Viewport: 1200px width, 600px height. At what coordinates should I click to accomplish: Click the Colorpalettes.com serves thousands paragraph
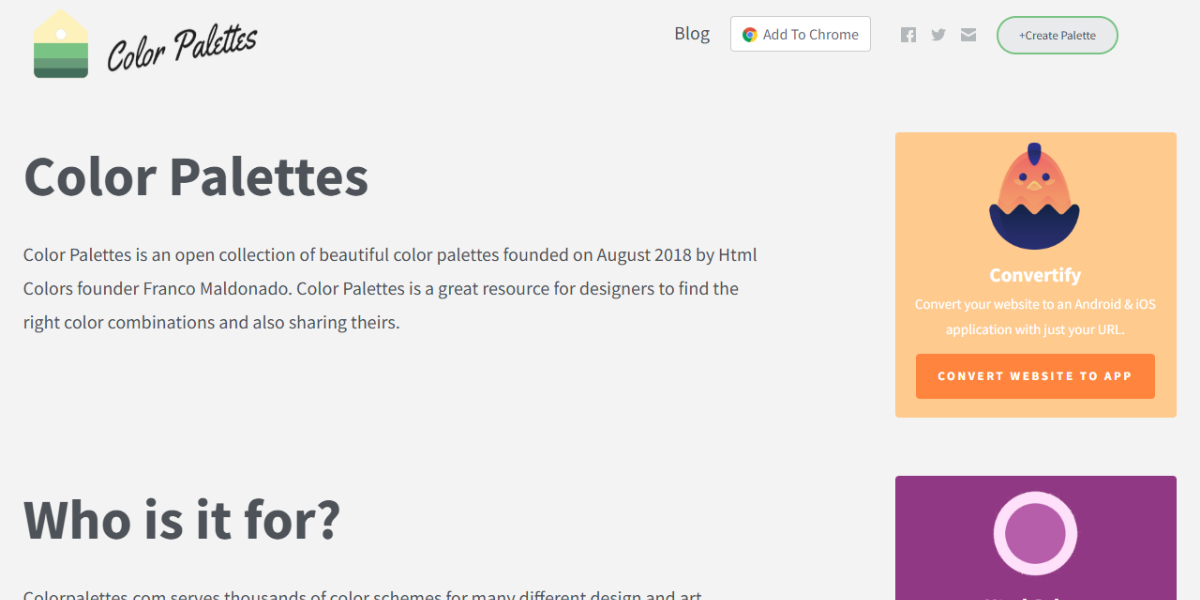(362, 594)
